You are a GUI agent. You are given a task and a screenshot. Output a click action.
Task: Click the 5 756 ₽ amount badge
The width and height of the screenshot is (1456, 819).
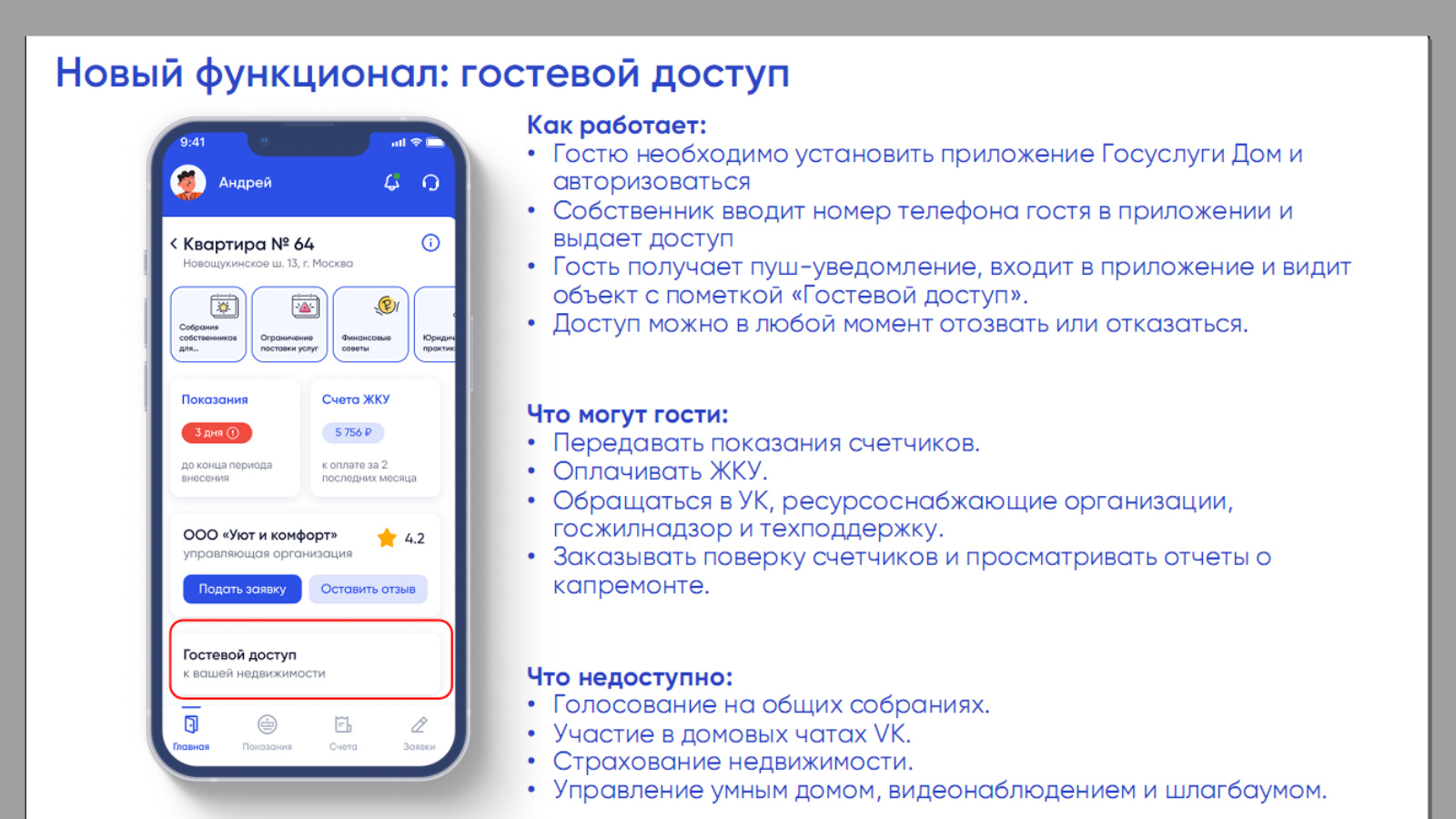[353, 433]
